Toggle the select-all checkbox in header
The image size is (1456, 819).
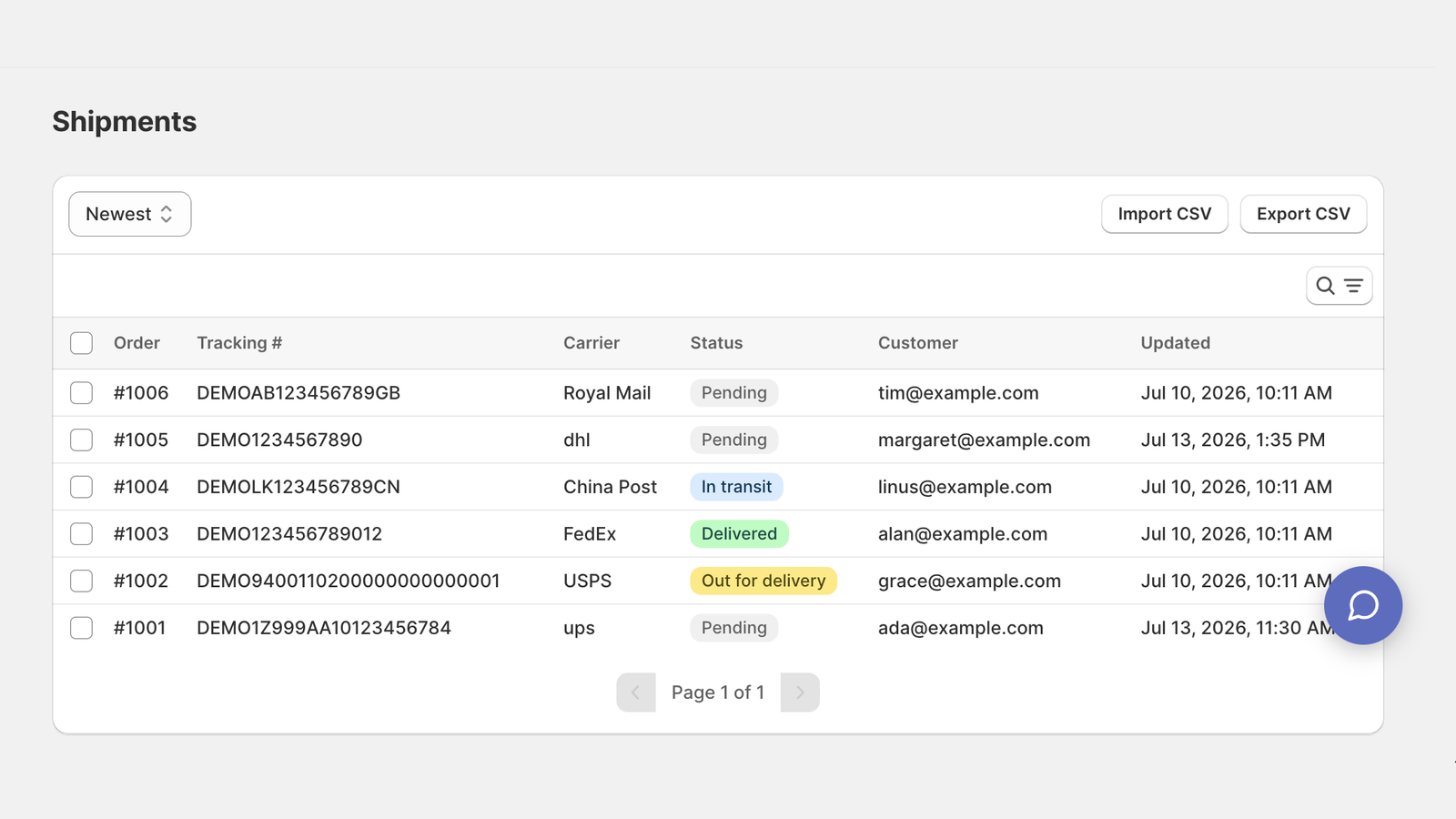point(82,343)
